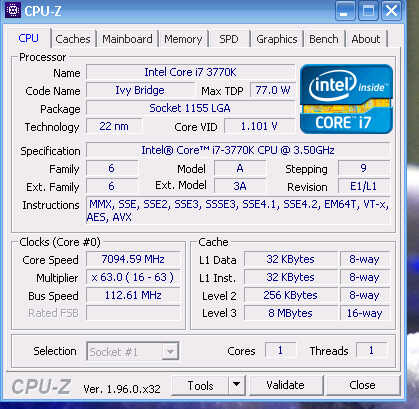Select the Memory tab
Screen dimensions: 419x409
coord(183,39)
